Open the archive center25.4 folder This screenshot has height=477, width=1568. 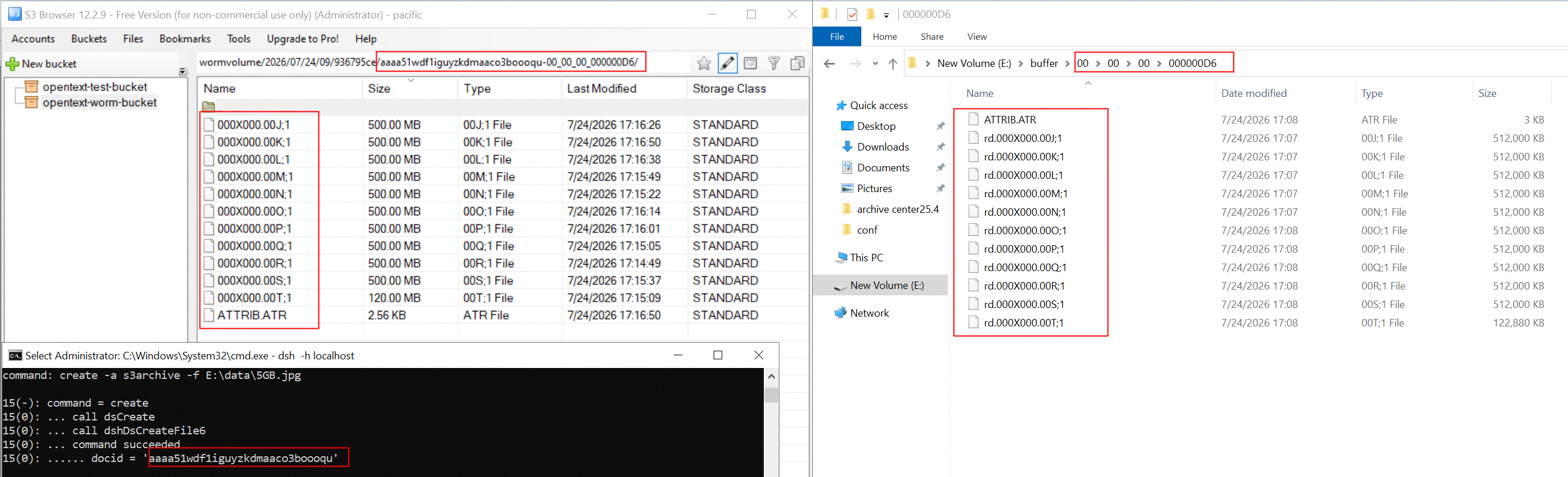tap(898, 209)
